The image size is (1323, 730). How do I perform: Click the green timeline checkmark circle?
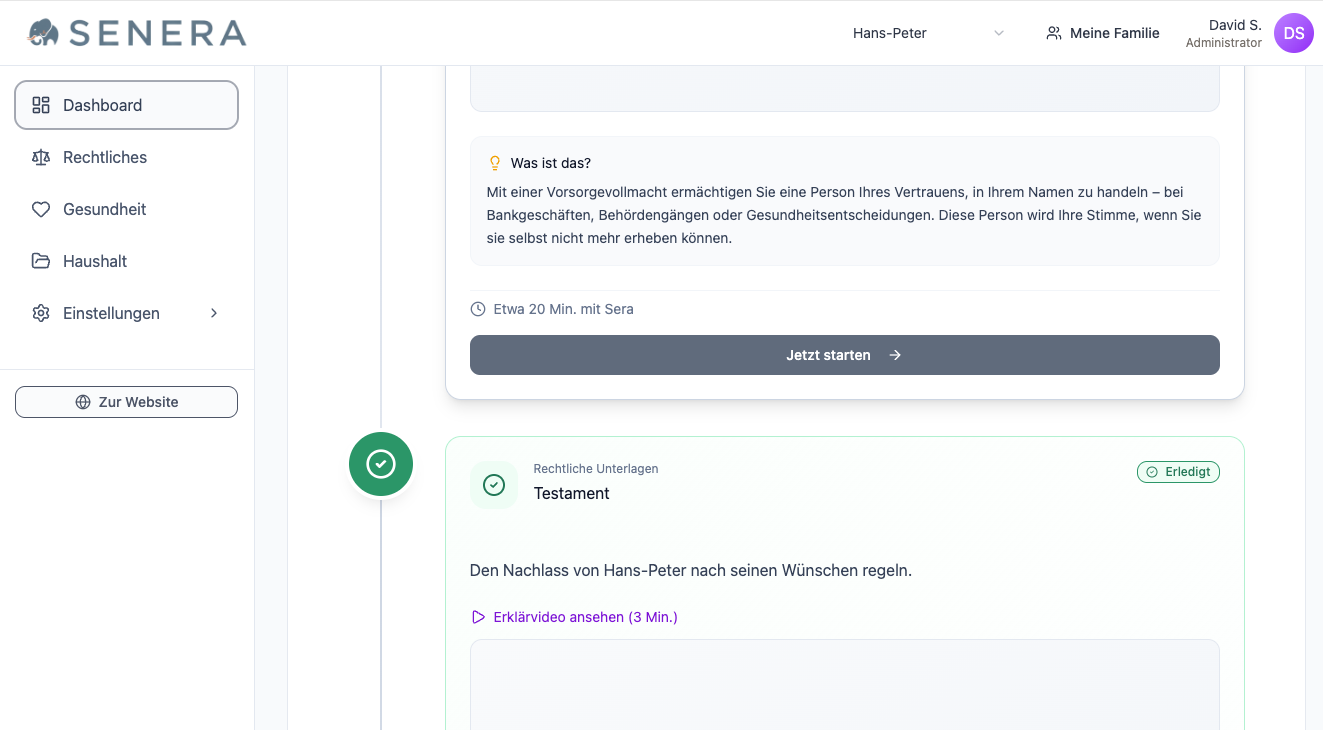coord(381,464)
